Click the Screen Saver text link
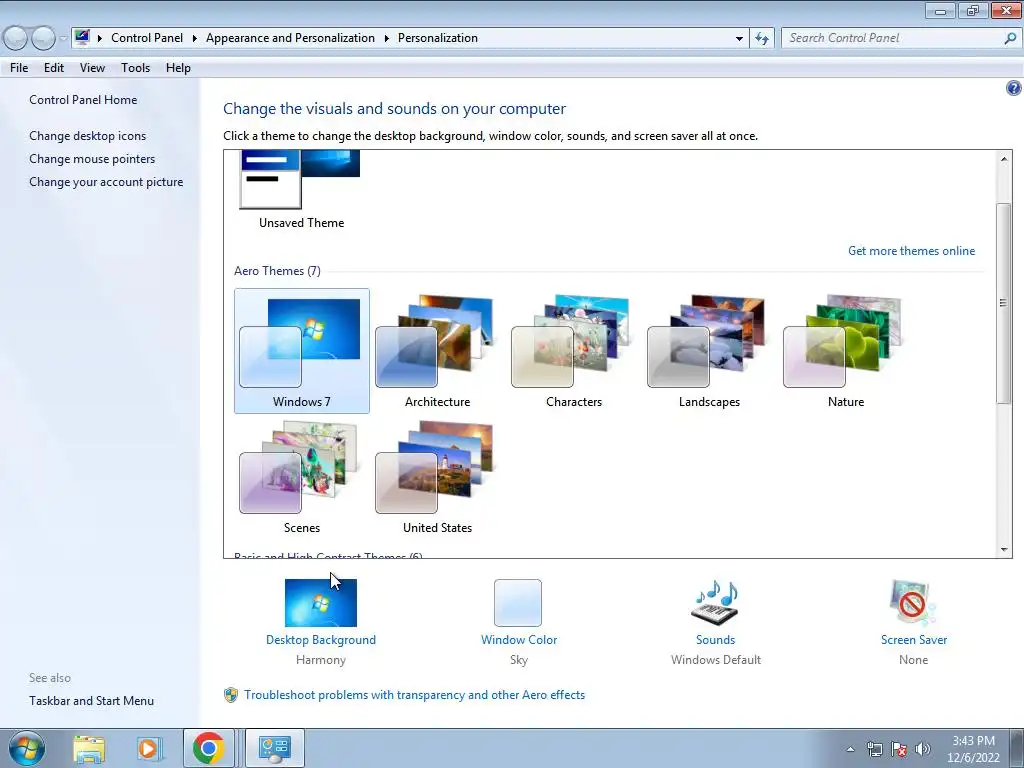The width and height of the screenshot is (1024, 768). point(914,640)
